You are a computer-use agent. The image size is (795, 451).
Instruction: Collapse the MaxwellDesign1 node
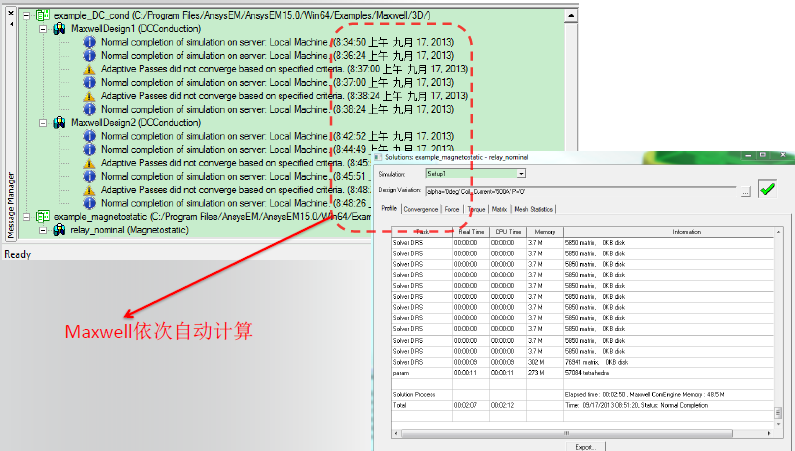[x=43, y=29]
